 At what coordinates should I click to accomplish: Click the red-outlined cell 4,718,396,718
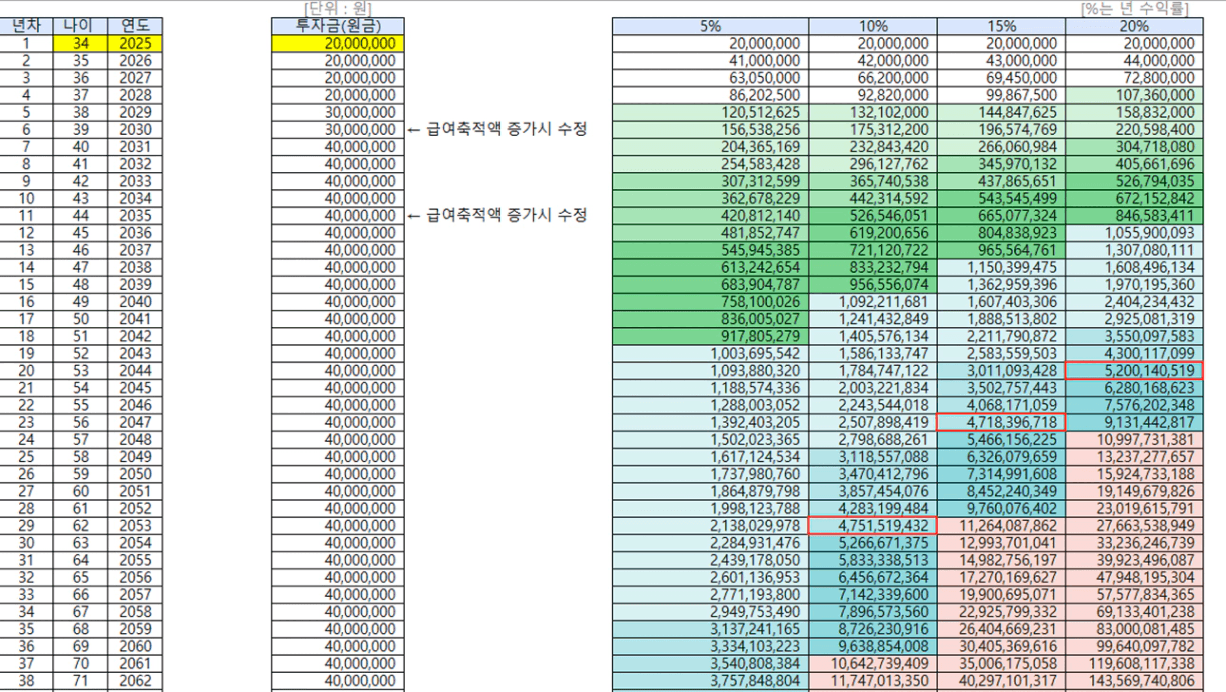[1001, 423]
